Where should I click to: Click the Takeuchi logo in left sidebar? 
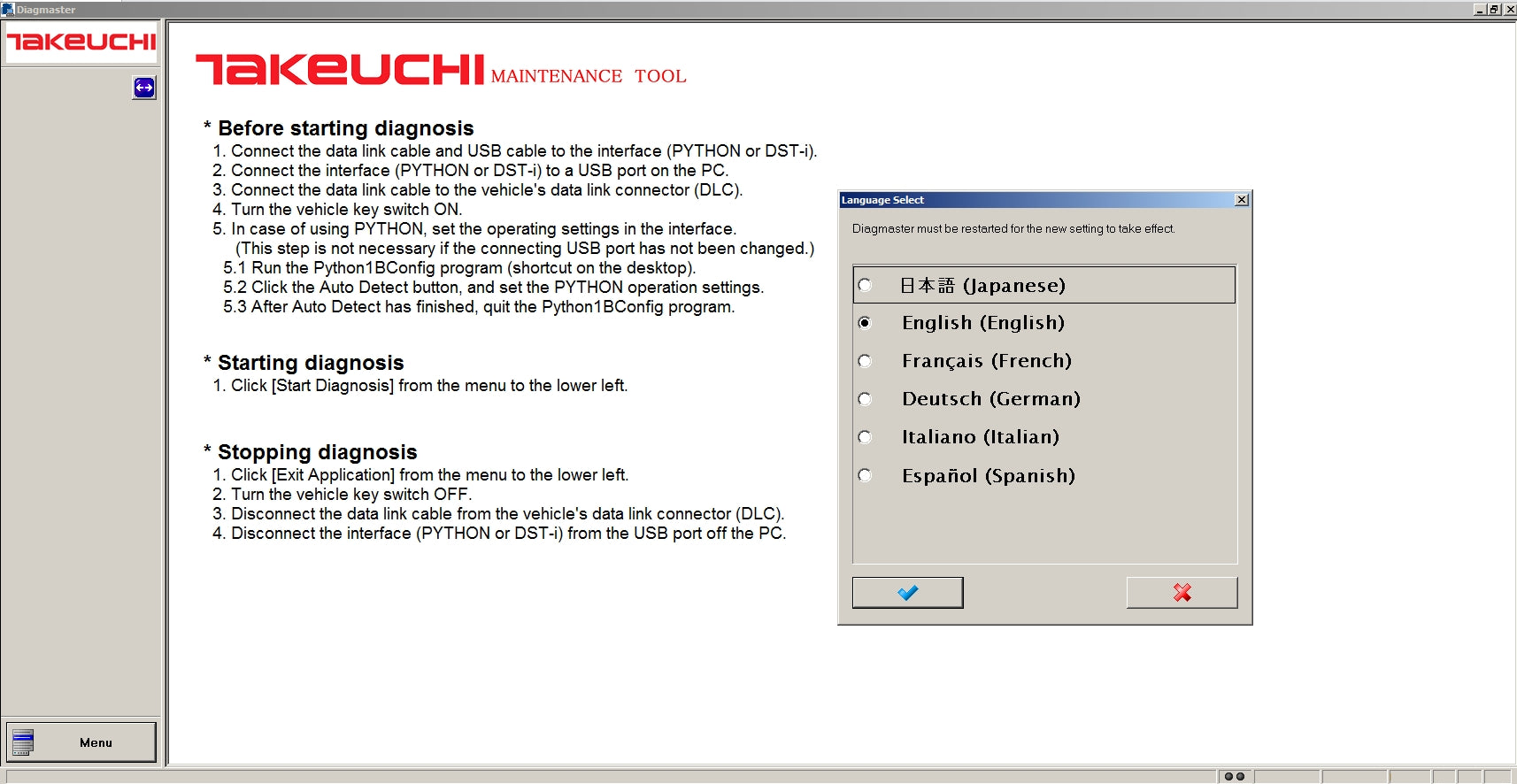tap(81, 42)
